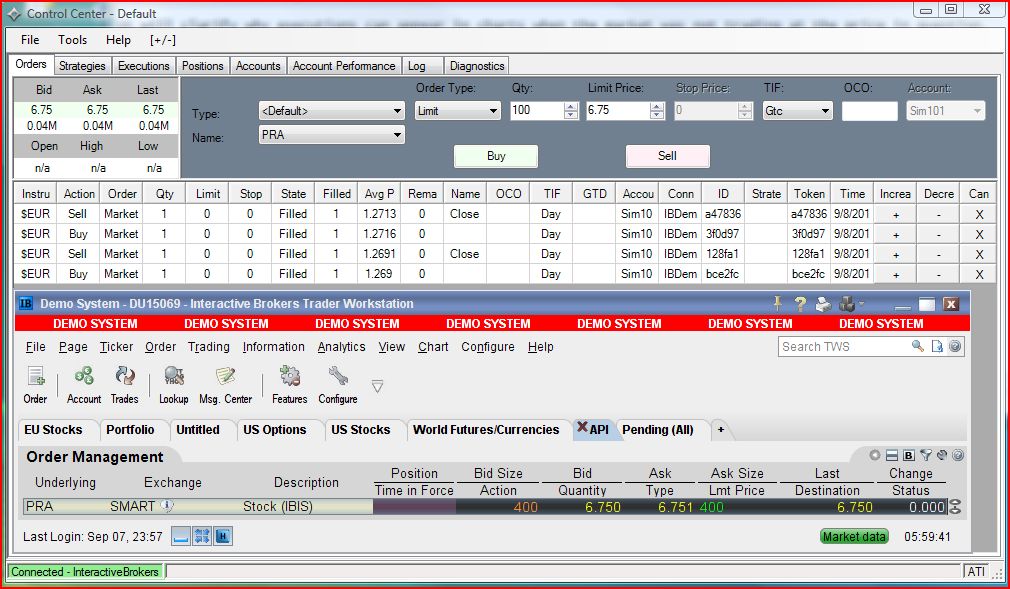The width and height of the screenshot is (1010, 589).
Task: Click the grey circle icon in Order Management header
Action: [875, 456]
